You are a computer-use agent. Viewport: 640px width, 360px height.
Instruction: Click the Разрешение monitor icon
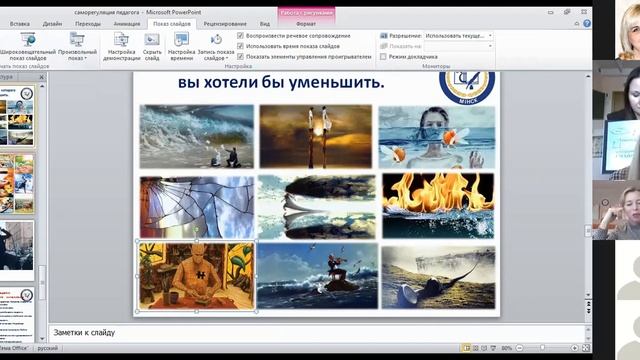click(x=384, y=36)
